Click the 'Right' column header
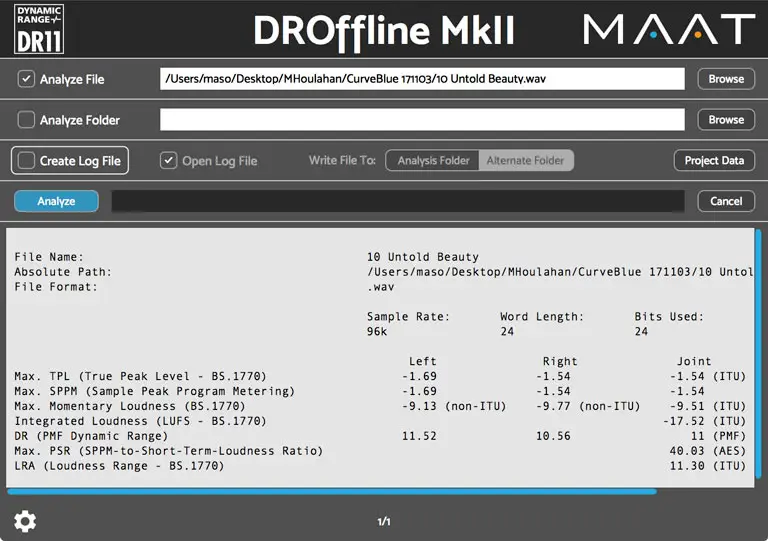Image resolution: width=768 pixels, height=541 pixels. click(x=560, y=361)
